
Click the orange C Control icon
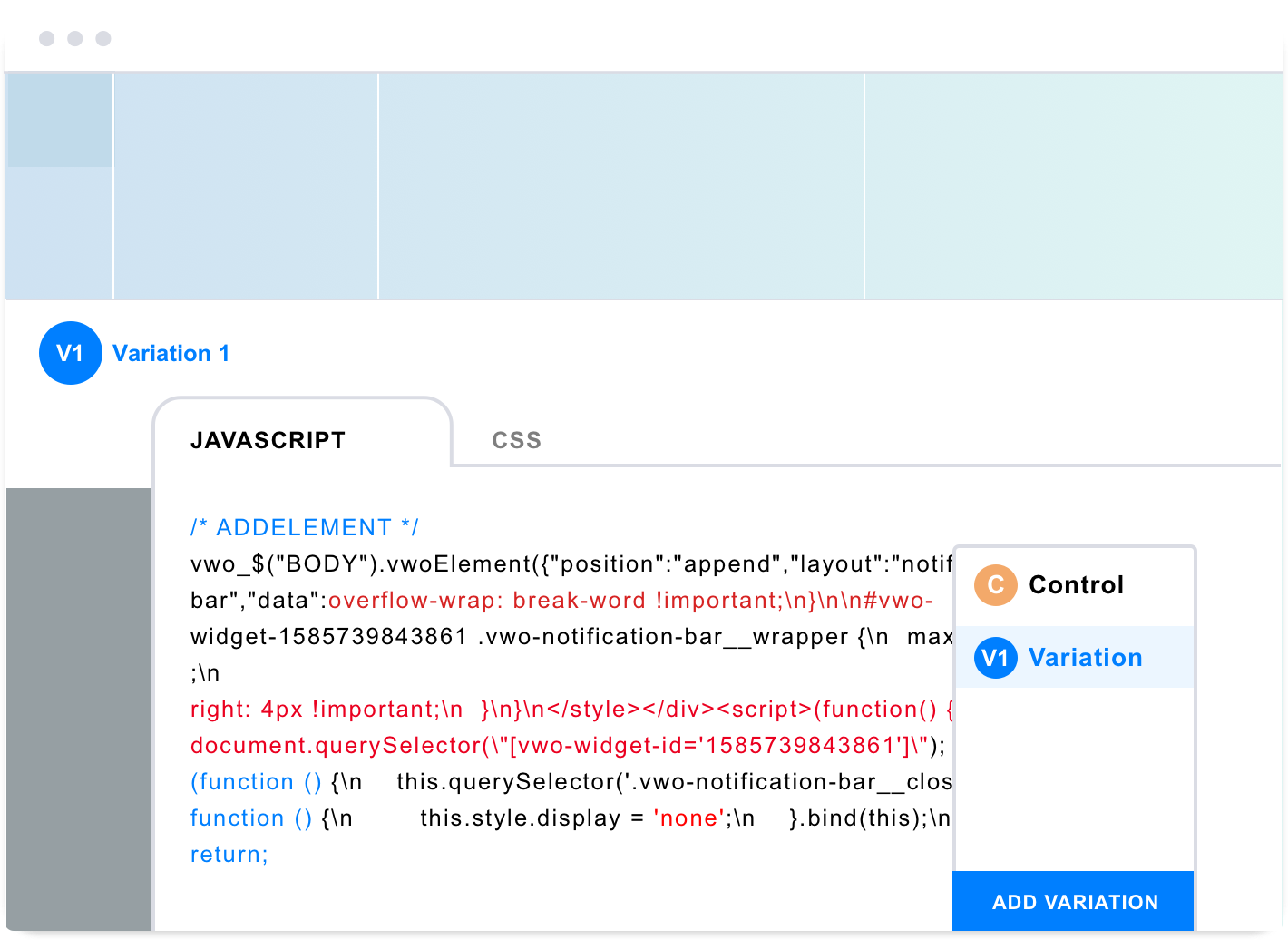click(x=995, y=585)
